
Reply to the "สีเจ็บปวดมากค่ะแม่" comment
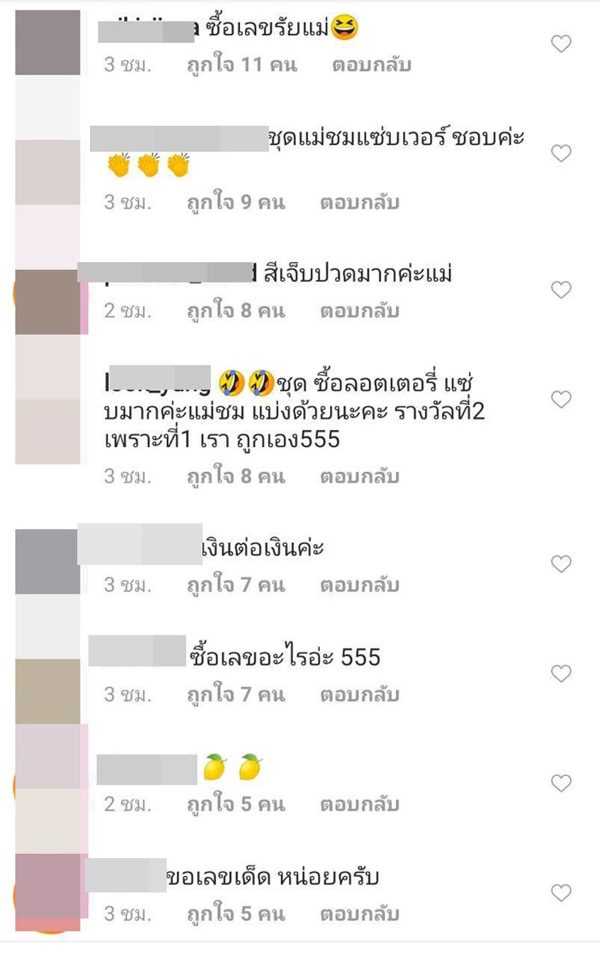(x=360, y=311)
